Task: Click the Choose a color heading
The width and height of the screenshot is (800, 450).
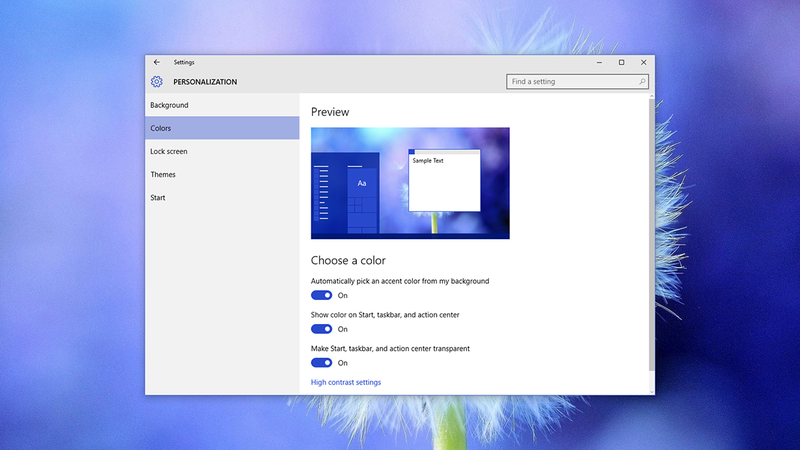Action: point(348,260)
